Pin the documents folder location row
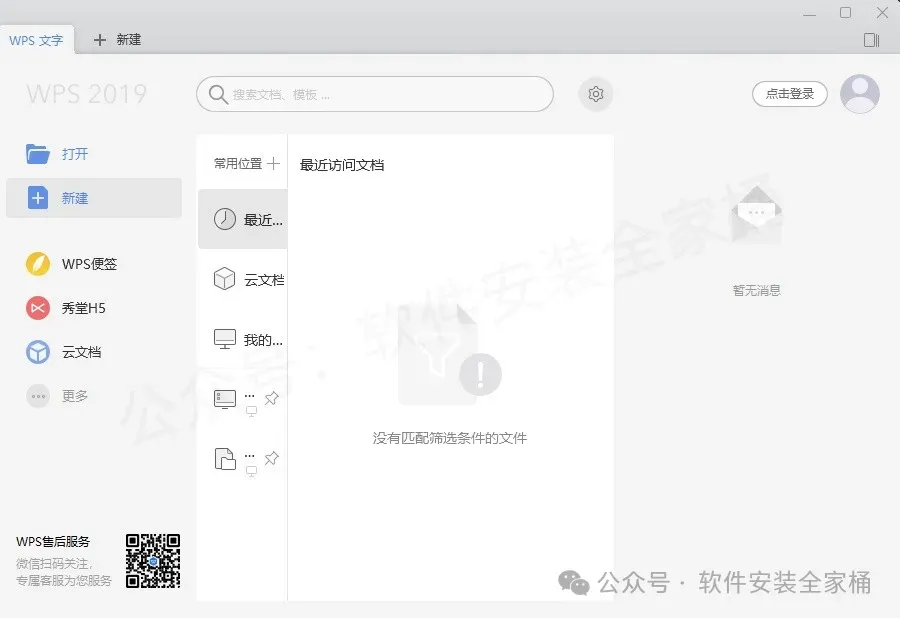 pyautogui.click(x=271, y=458)
